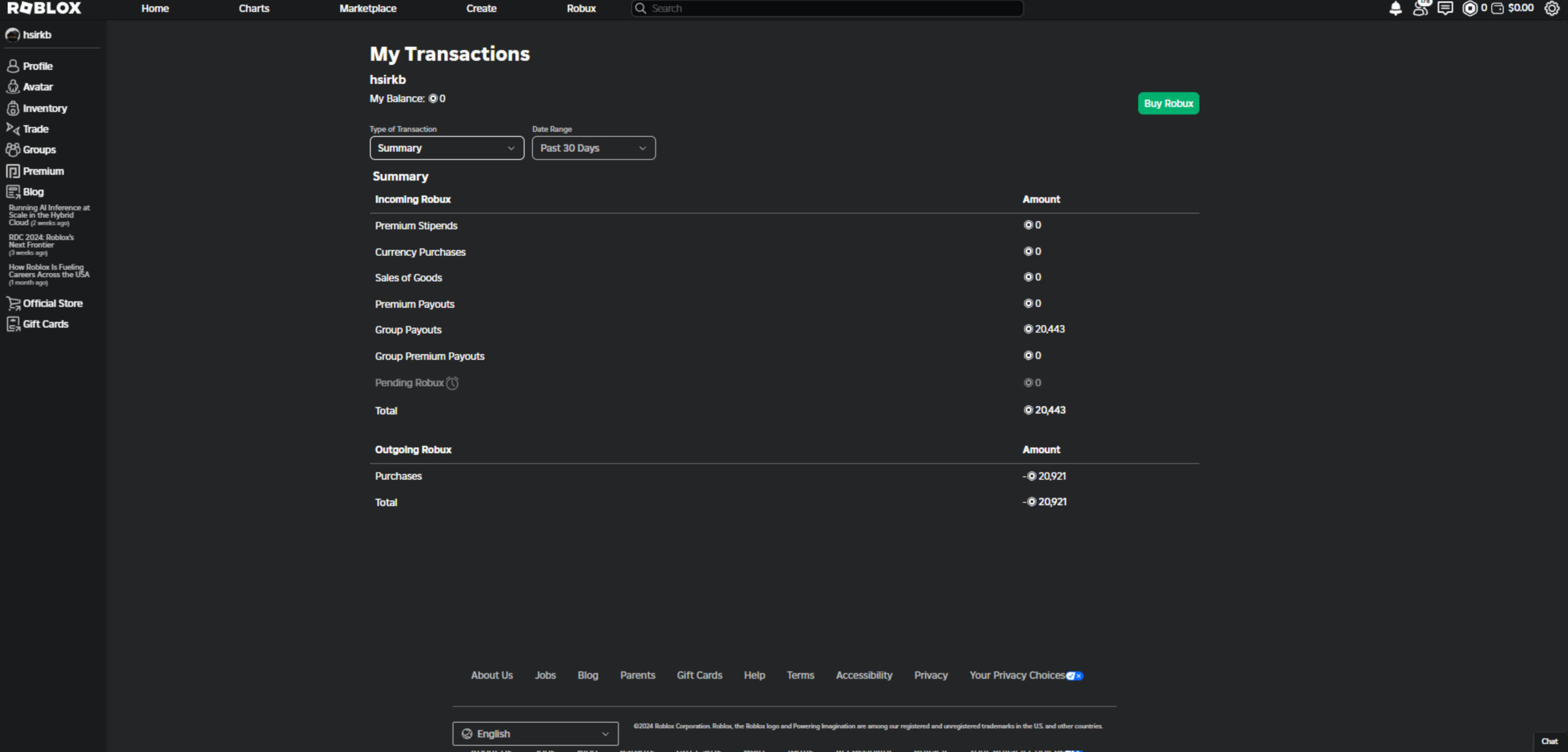
Task: Open the Chat panel button
Action: tap(1550, 741)
